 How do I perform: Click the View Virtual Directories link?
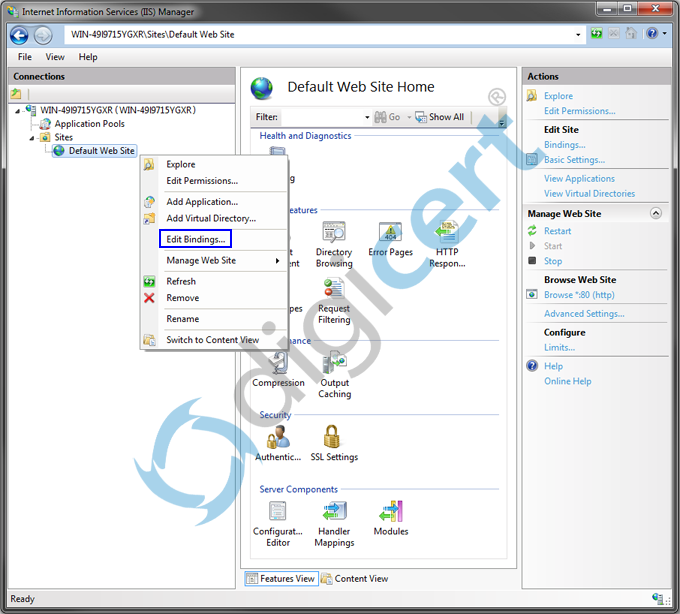pos(589,193)
